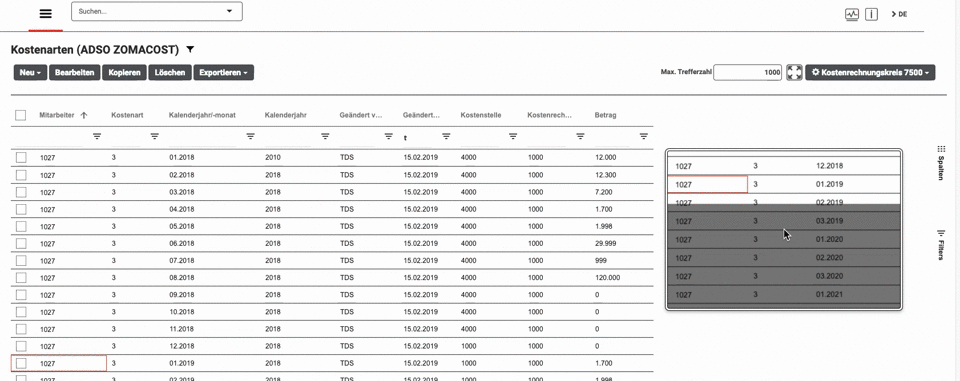This screenshot has width=960, height=381.
Task: Change language via DE selector
Action: tap(899, 14)
